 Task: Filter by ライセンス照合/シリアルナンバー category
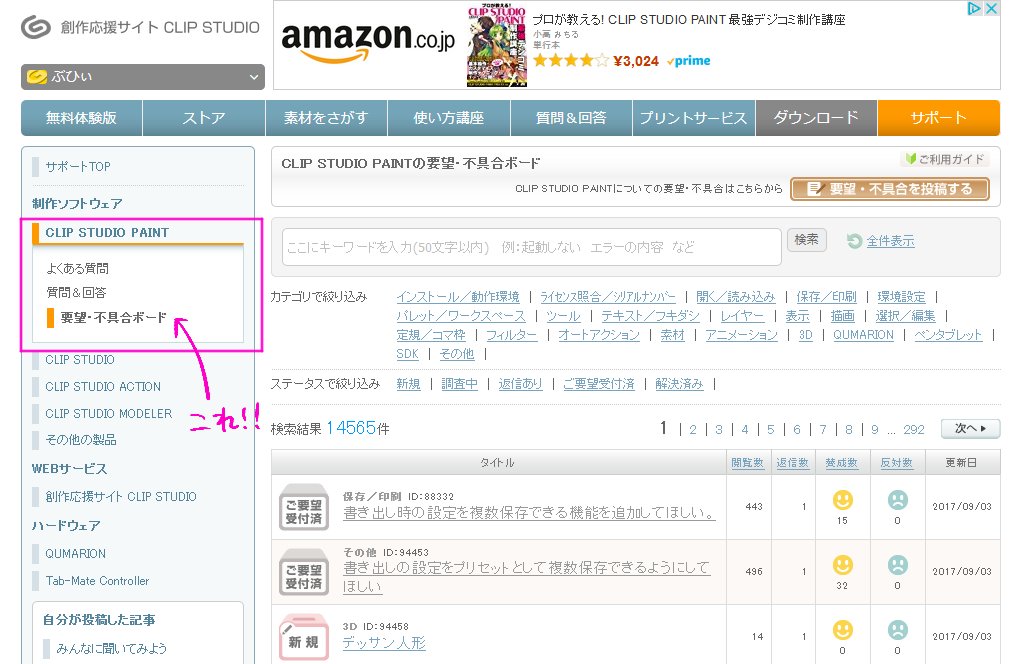(607, 297)
